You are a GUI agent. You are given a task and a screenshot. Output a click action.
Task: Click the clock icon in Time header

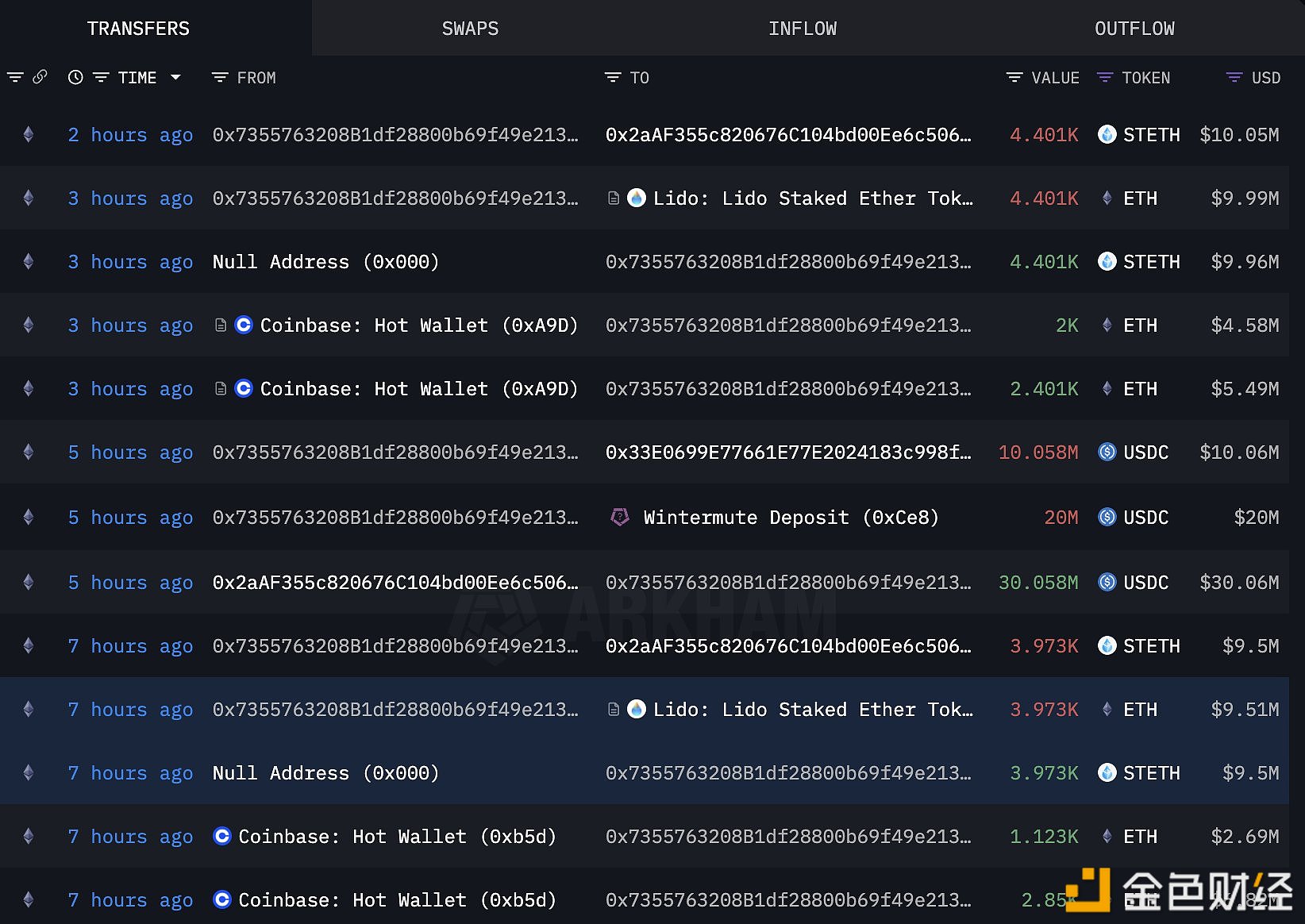tap(75, 77)
